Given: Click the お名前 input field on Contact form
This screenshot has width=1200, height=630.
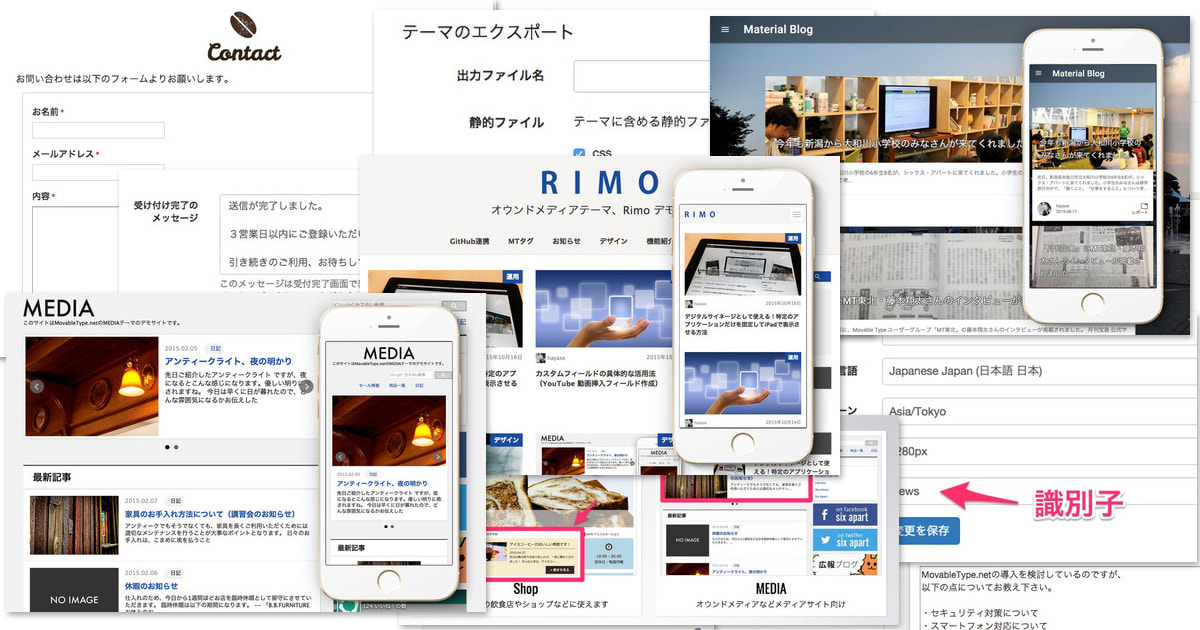Looking at the screenshot, I should (98, 130).
